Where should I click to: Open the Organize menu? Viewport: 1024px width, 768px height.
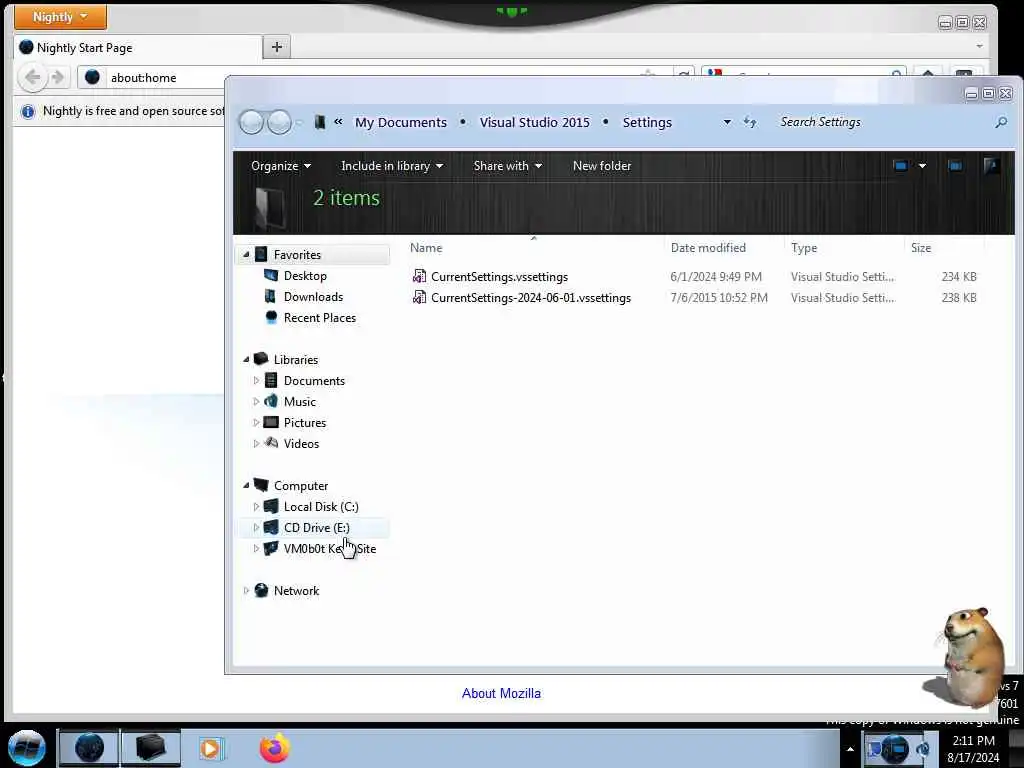point(281,166)
